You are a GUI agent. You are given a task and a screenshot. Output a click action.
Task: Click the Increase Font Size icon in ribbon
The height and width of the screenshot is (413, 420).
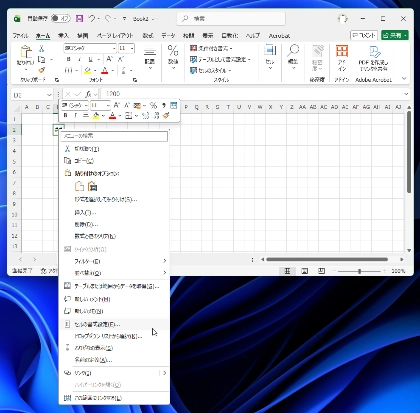pyautogui.click(x=109, y=59)
